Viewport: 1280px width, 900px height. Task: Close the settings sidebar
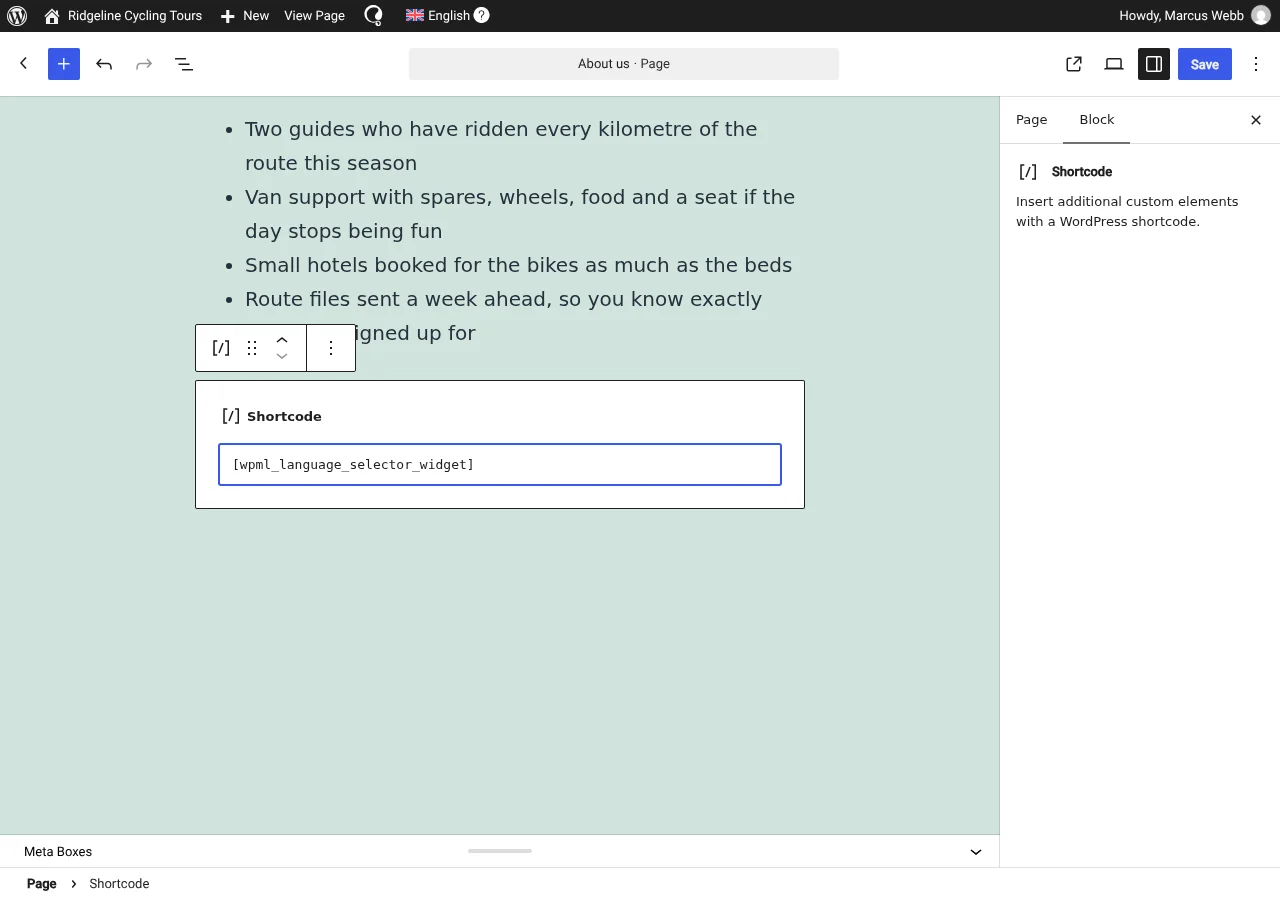coord(1256,120)
